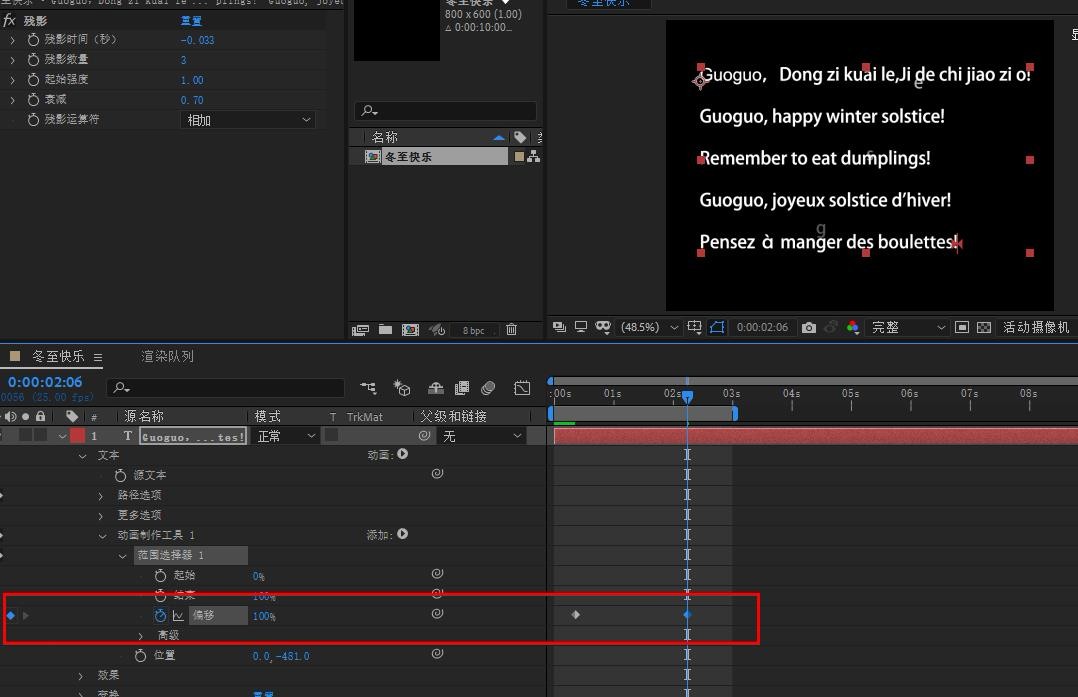Open the timeline panel menu icon

coord(98,357)
